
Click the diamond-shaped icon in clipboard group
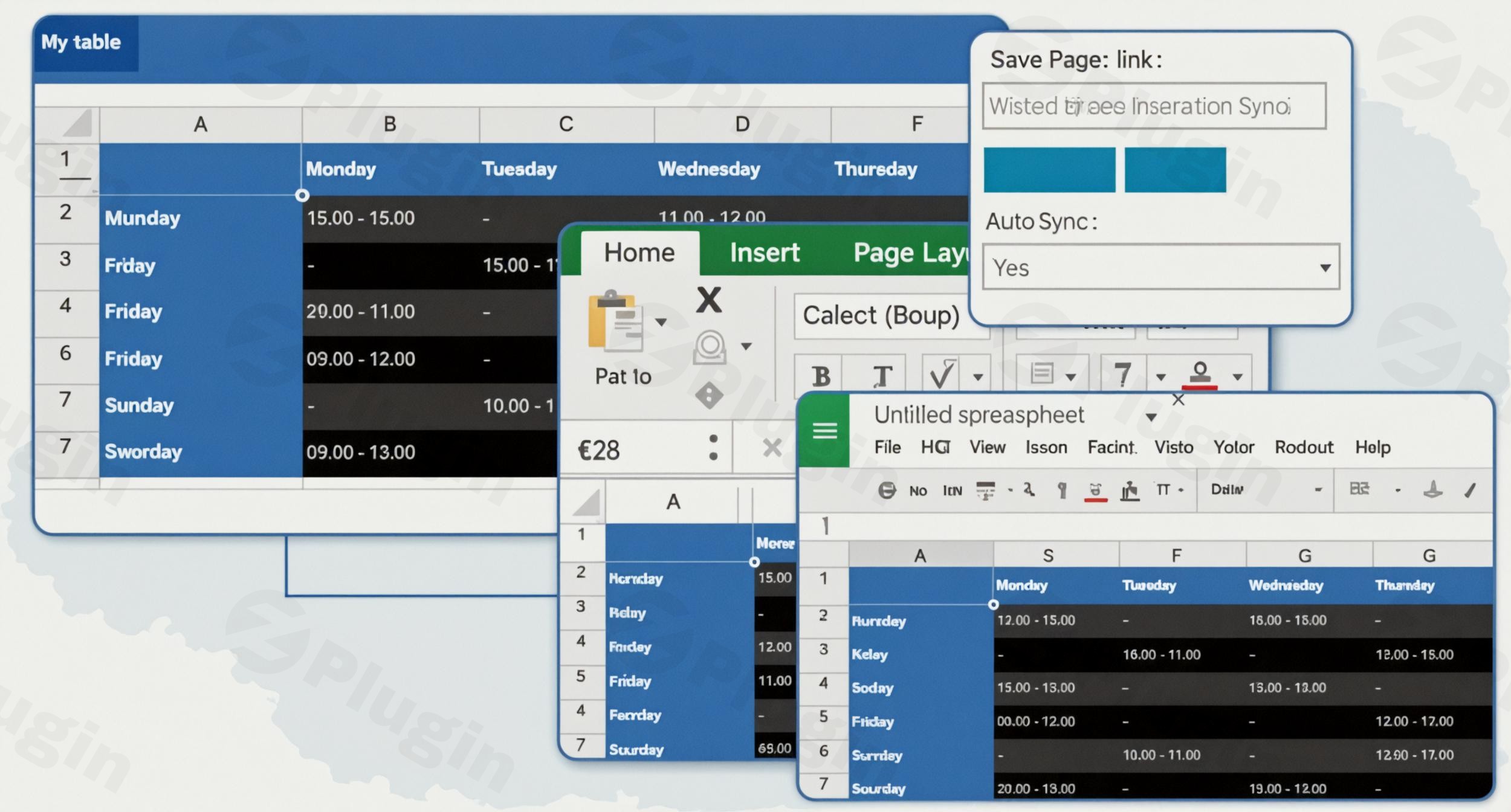coord(709,396)
